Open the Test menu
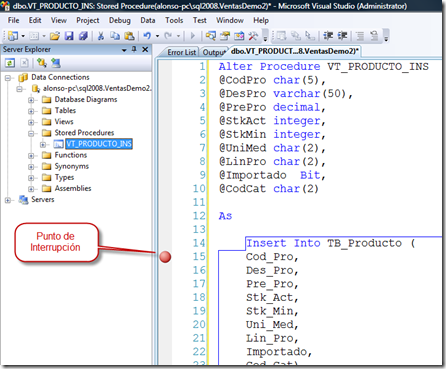This screenshot has width=446, height=369. pos(199,20)
